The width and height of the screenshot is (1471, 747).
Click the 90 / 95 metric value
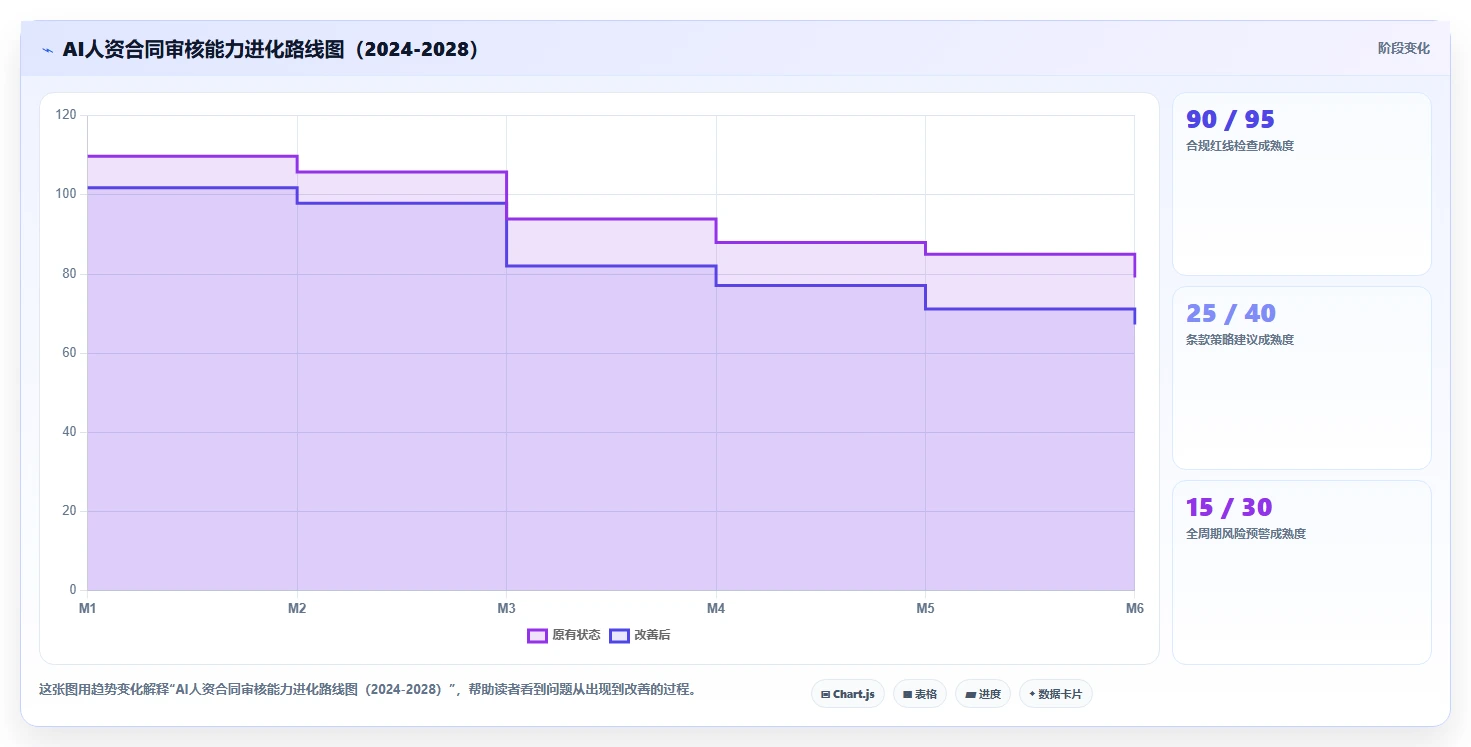pyautogui.click(x=1230, y=119)
